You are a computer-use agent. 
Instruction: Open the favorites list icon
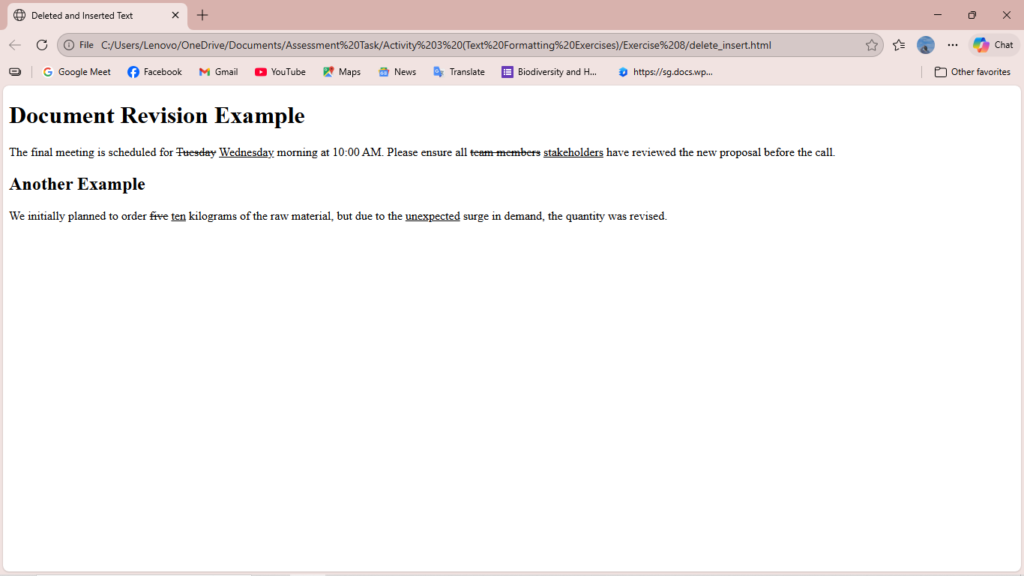tap(898, 45)
